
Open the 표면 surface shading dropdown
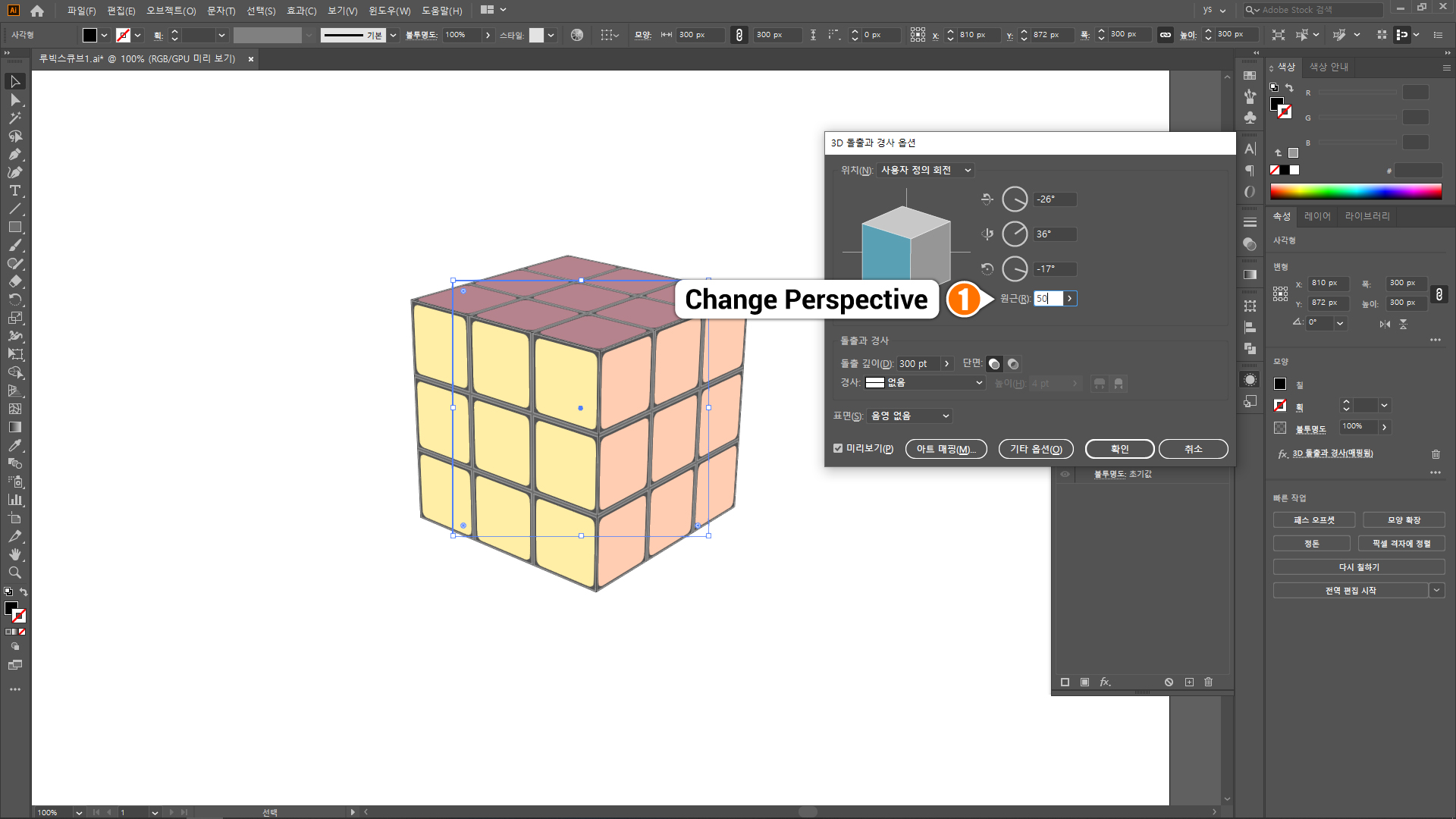pyautogui.click(x=909, y=416)
